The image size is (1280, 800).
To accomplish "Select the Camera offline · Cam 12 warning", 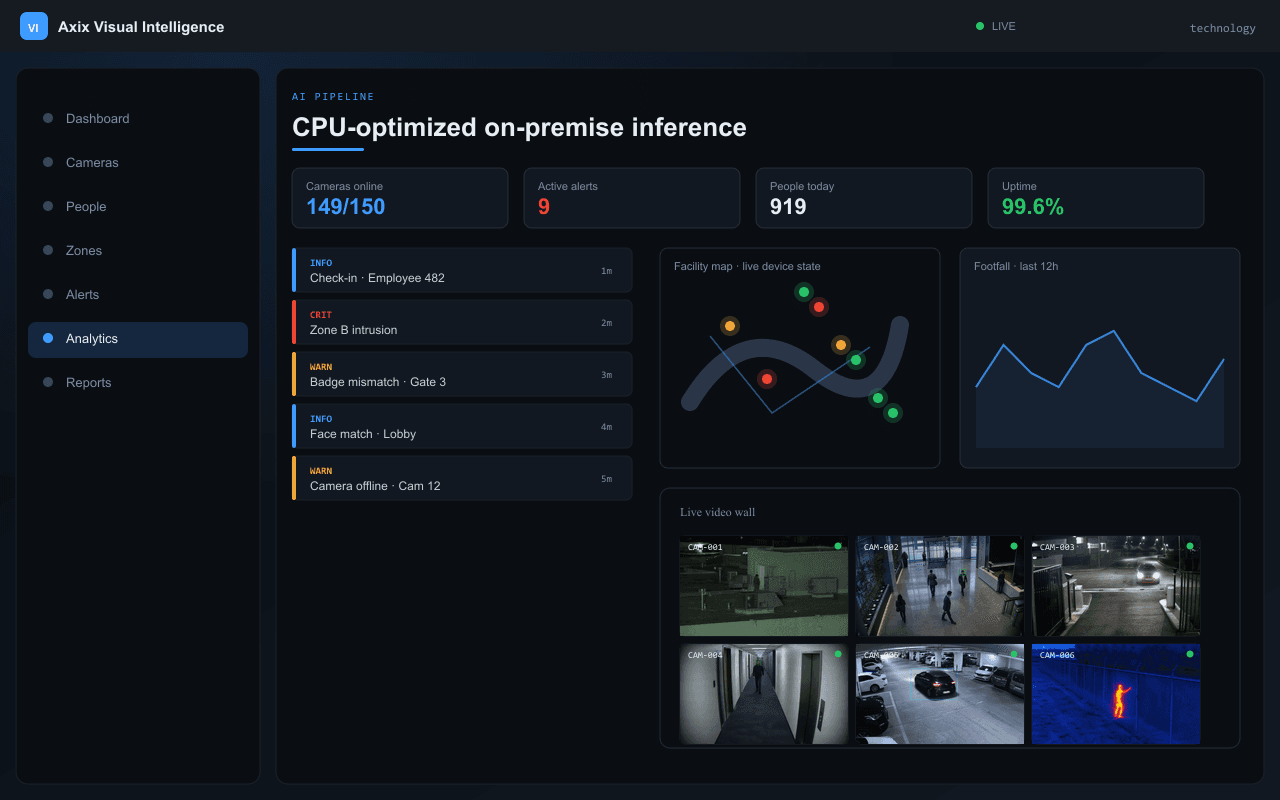I will [x=462, y=478].
